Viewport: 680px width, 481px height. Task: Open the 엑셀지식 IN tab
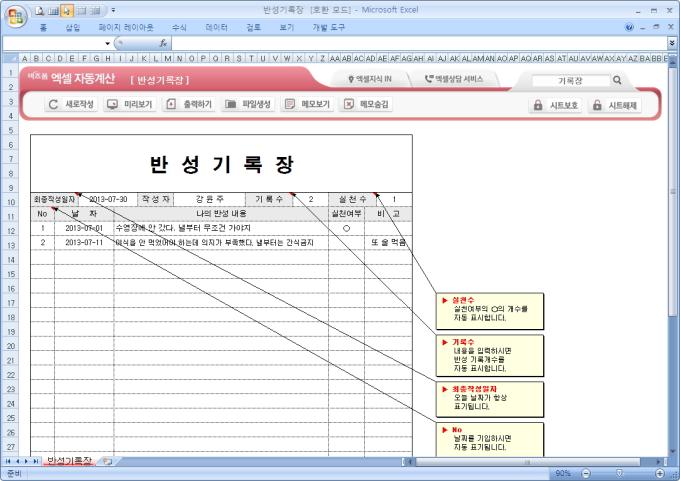369,79
